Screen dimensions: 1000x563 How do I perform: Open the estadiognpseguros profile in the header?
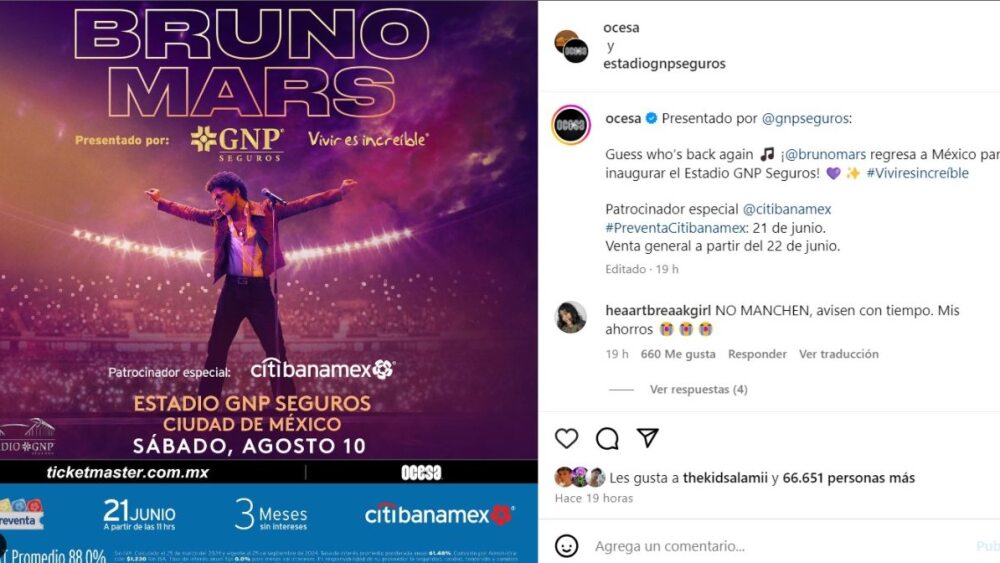[664, 63]
